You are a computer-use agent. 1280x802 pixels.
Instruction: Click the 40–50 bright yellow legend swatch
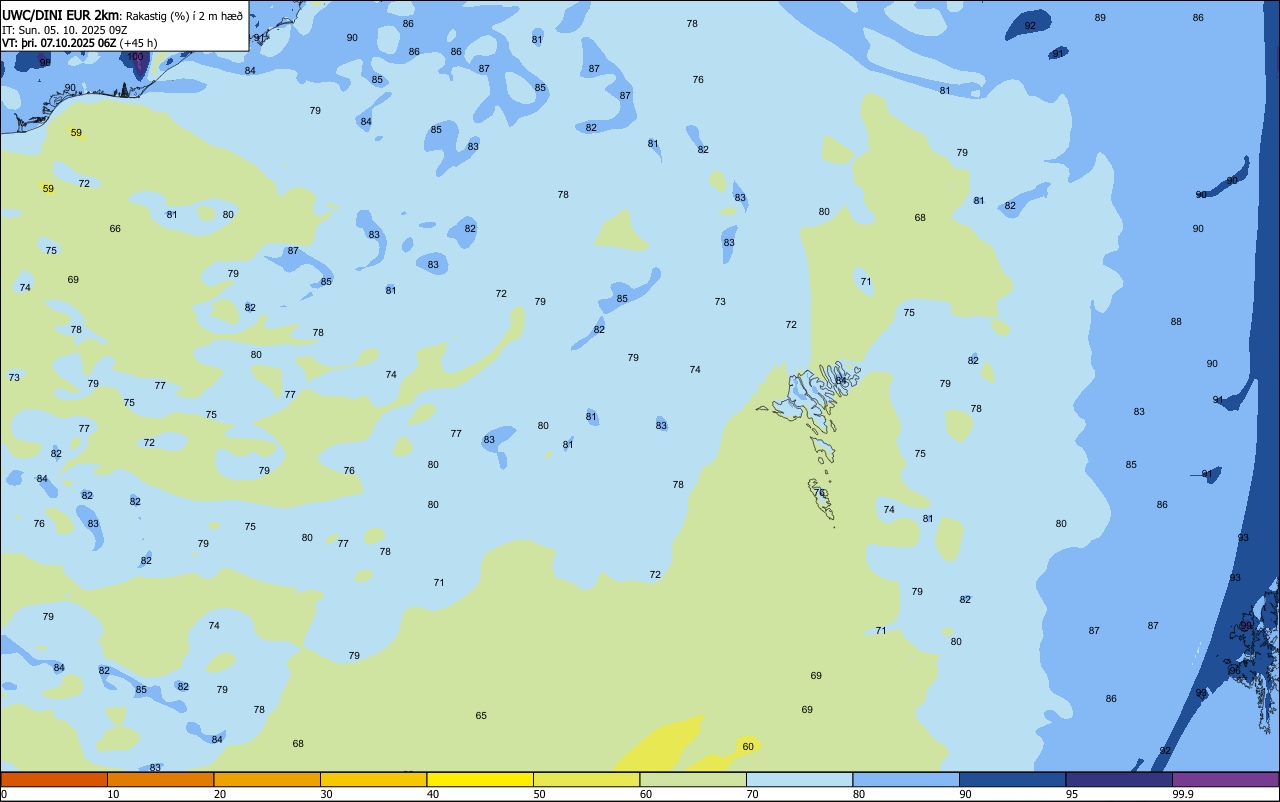480,780
